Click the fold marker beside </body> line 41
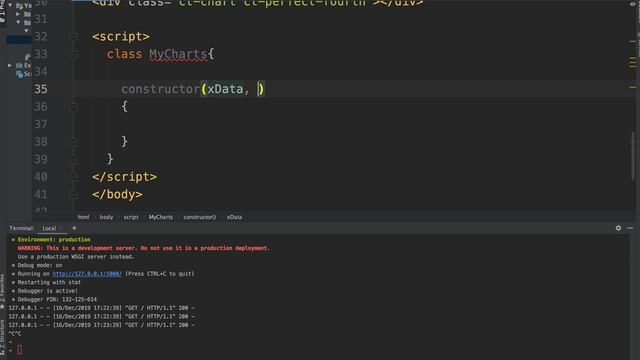This screenshot has height=360, width=640. point(73,195)
